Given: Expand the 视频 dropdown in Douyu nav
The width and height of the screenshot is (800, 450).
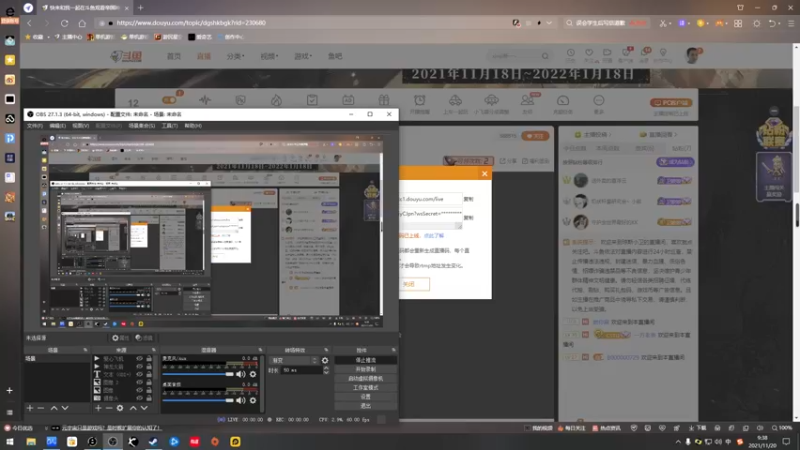Looking at the screenshot, I should 269,56.
